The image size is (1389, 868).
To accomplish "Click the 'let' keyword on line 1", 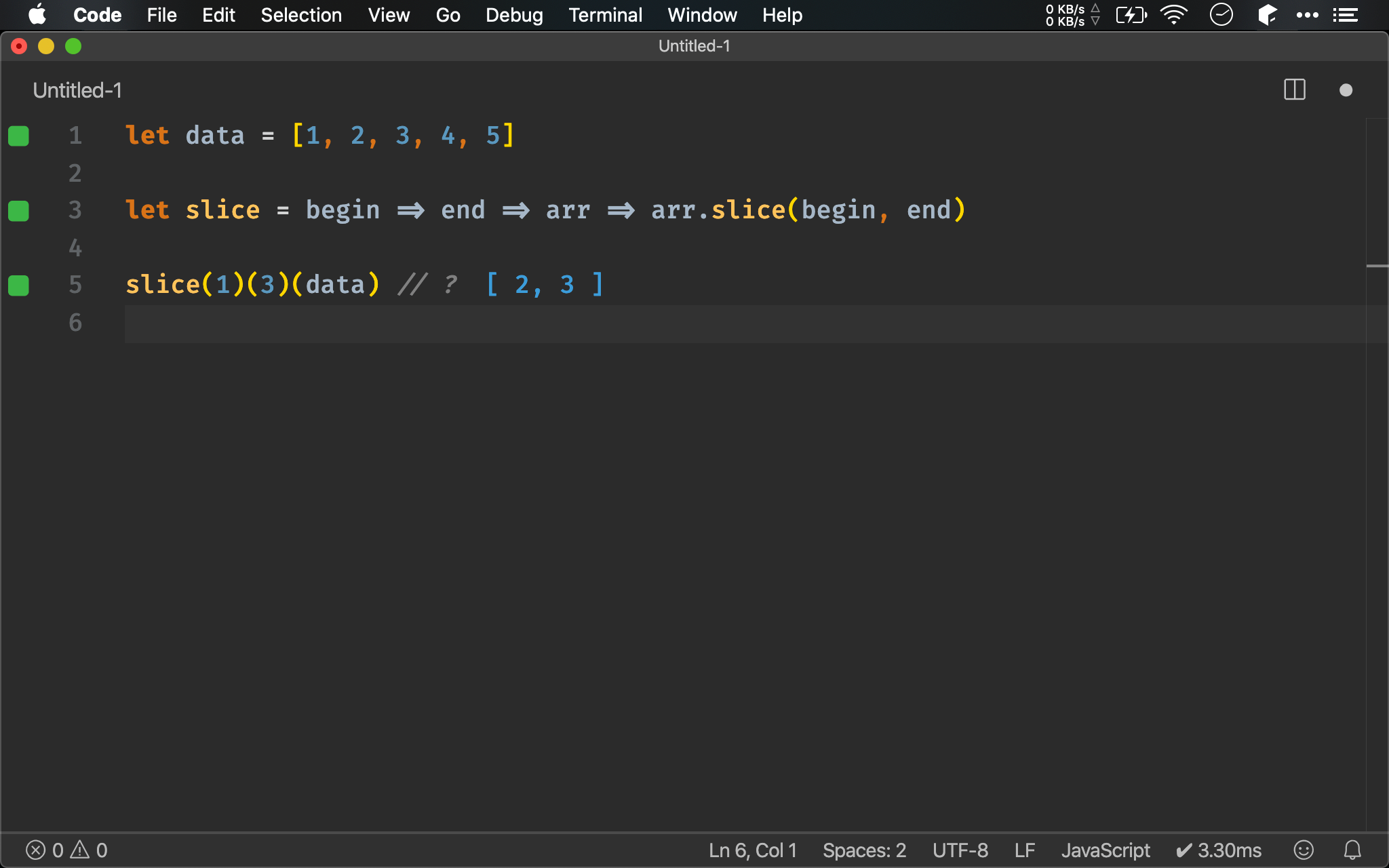I will coord(147,136).
